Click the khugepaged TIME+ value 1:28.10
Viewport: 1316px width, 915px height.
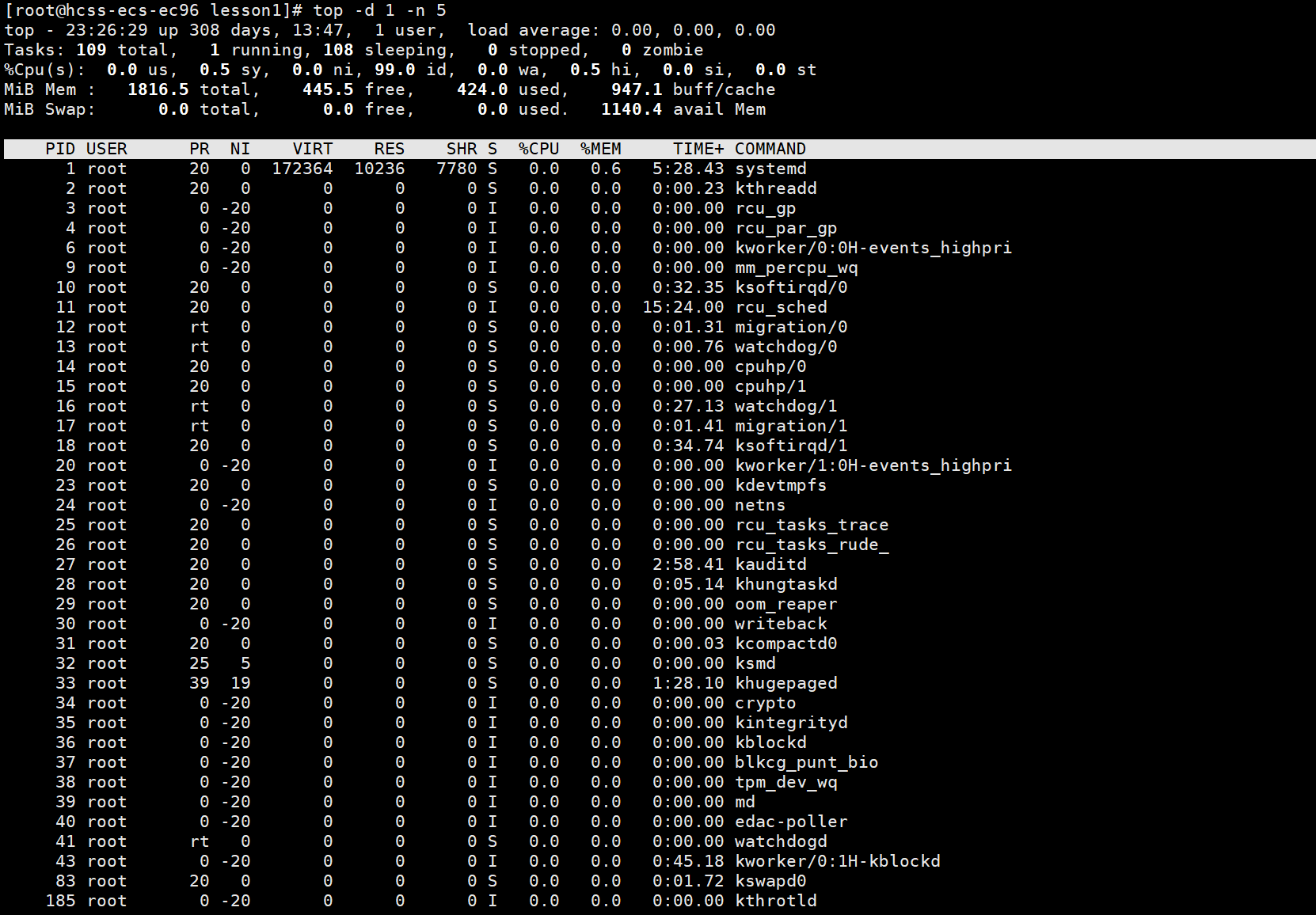tap(688, 683)
